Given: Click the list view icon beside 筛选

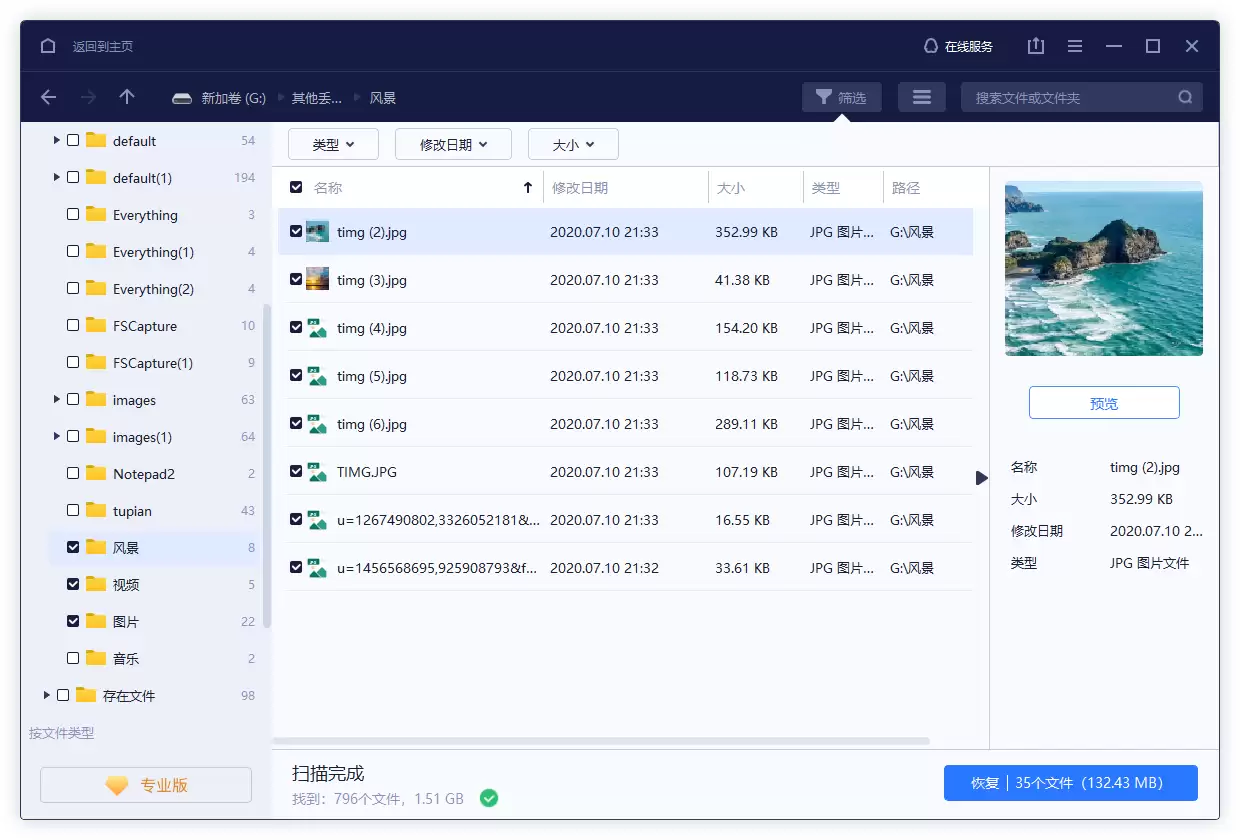Looking at the screenshot, I should (x=921, y=96).
